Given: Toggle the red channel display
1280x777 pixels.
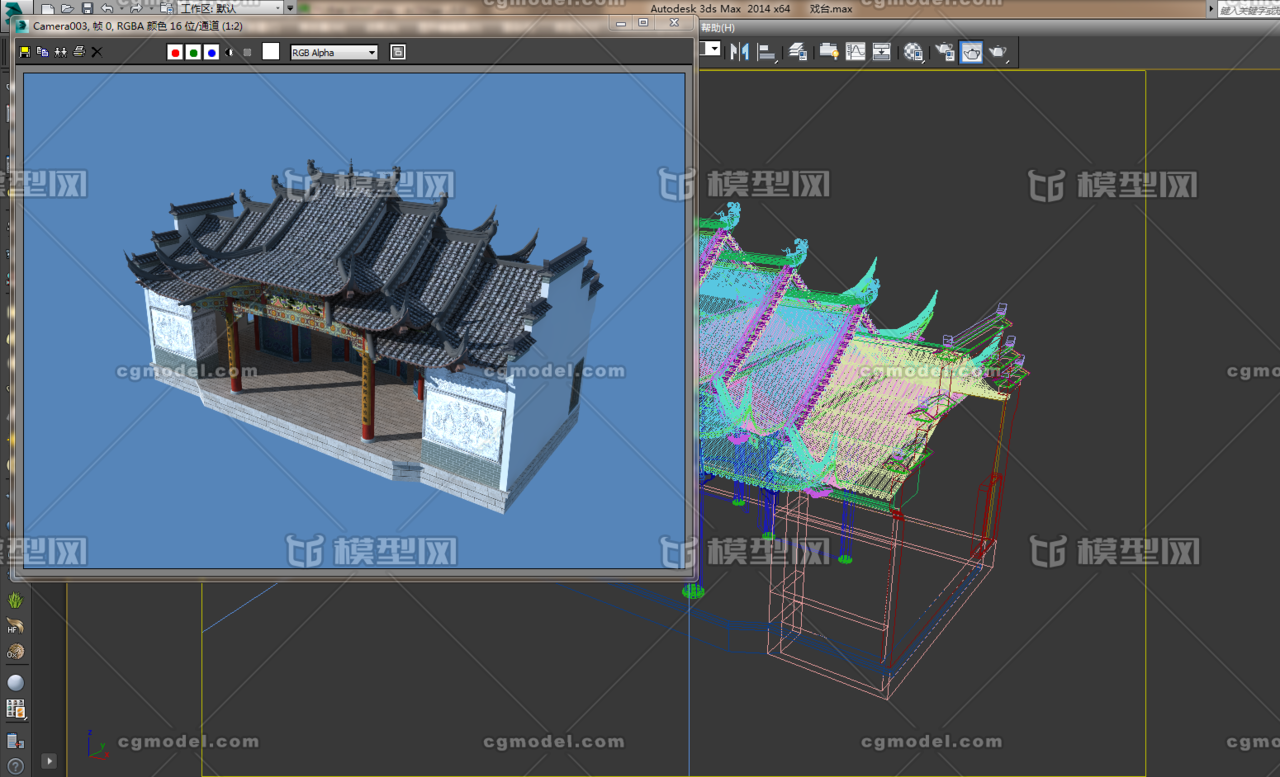Looking at the screenshot, I should point(175,52).
